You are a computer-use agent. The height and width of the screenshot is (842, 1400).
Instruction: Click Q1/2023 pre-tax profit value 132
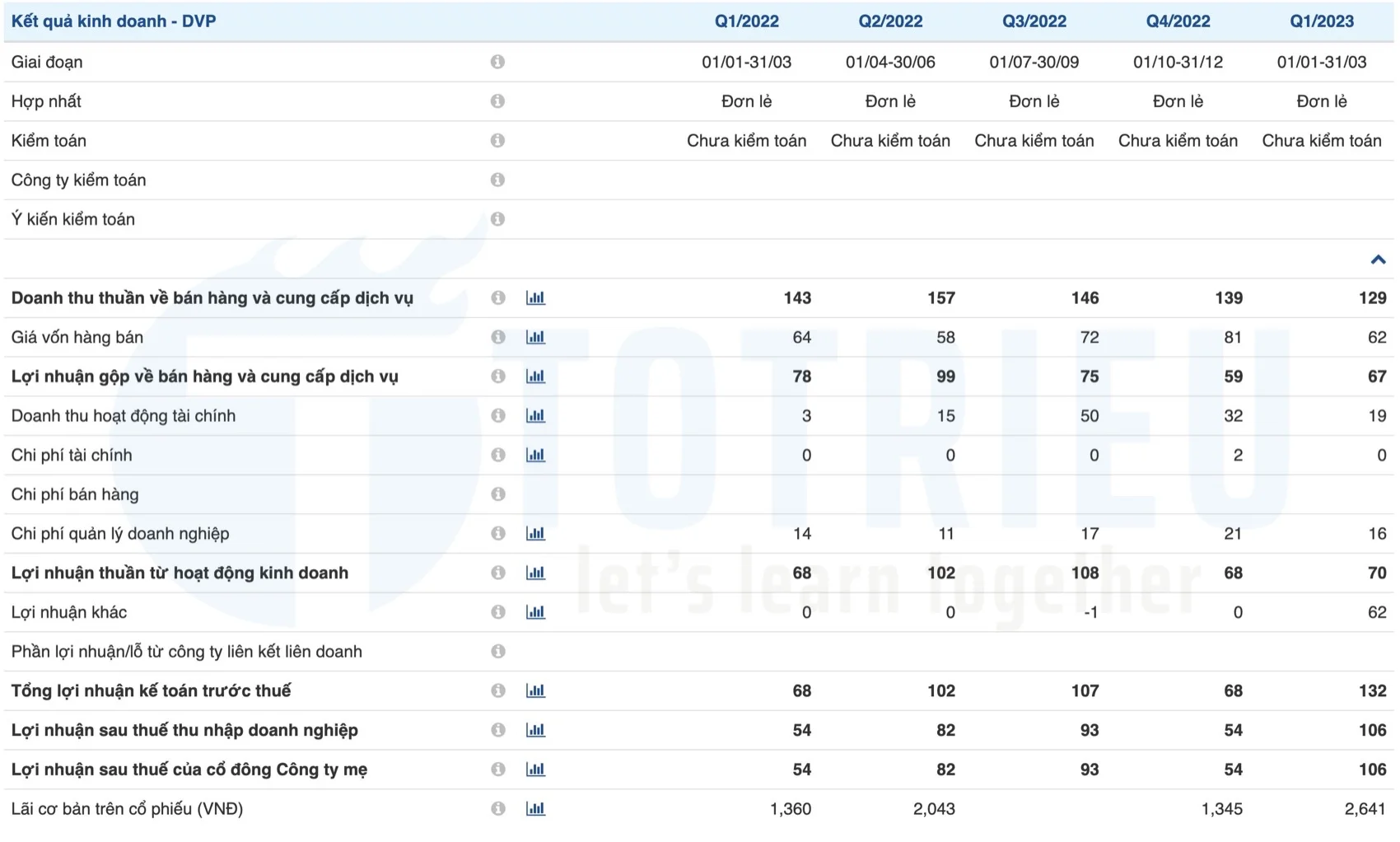(x=1373, y=691)
